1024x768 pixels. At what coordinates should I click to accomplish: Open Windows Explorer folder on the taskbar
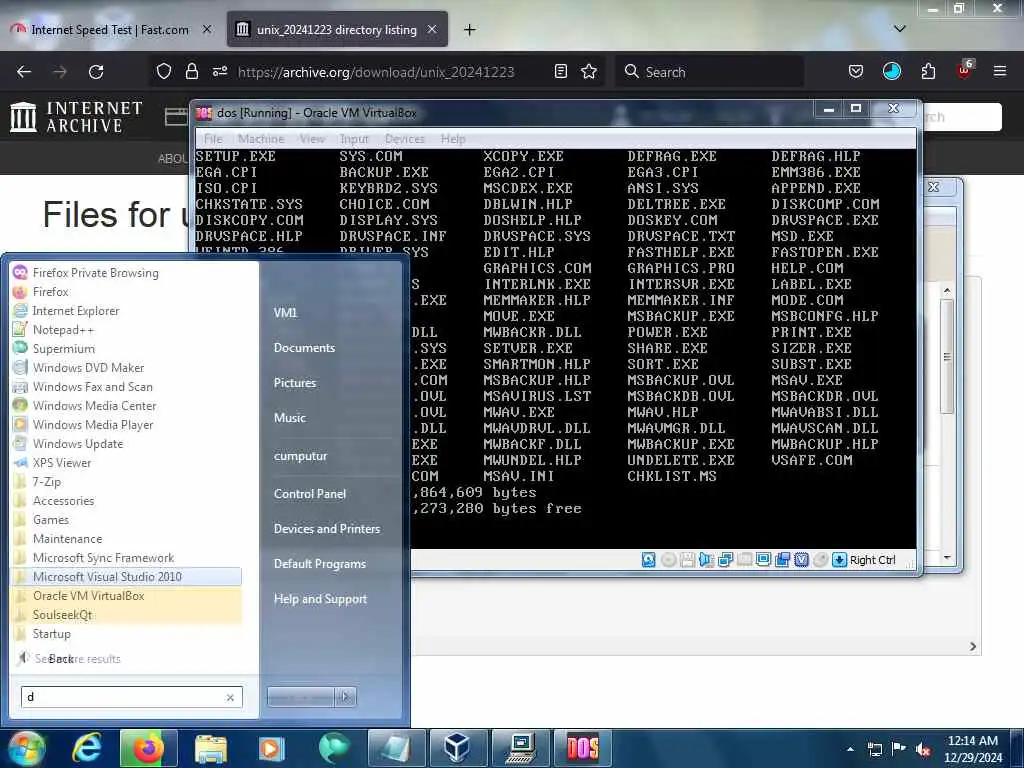(210, 748)
